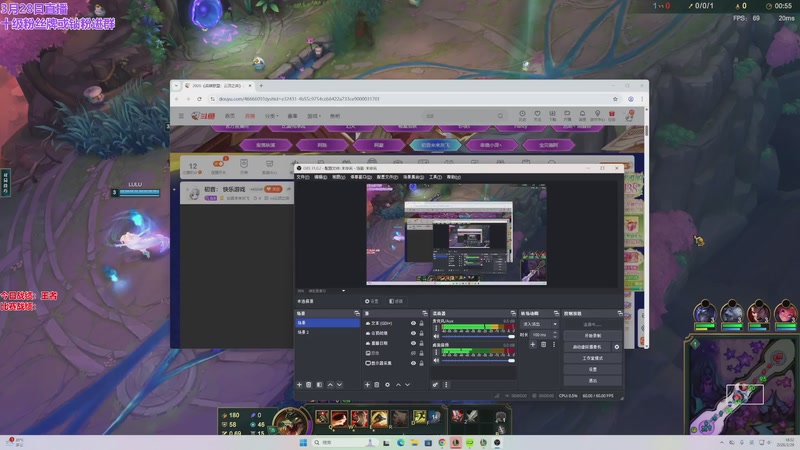Increase transition duration with stepper up arrow
This screenshot has height=450, width=800.
click(x=555, y=333)
